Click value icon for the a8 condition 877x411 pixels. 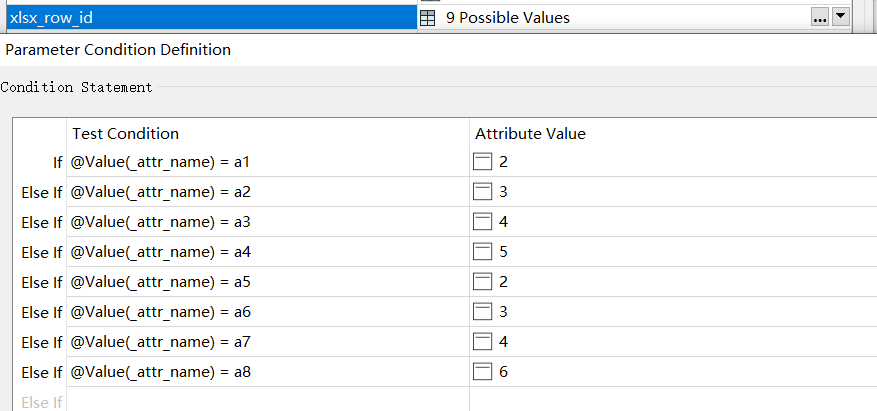point(483,372)
